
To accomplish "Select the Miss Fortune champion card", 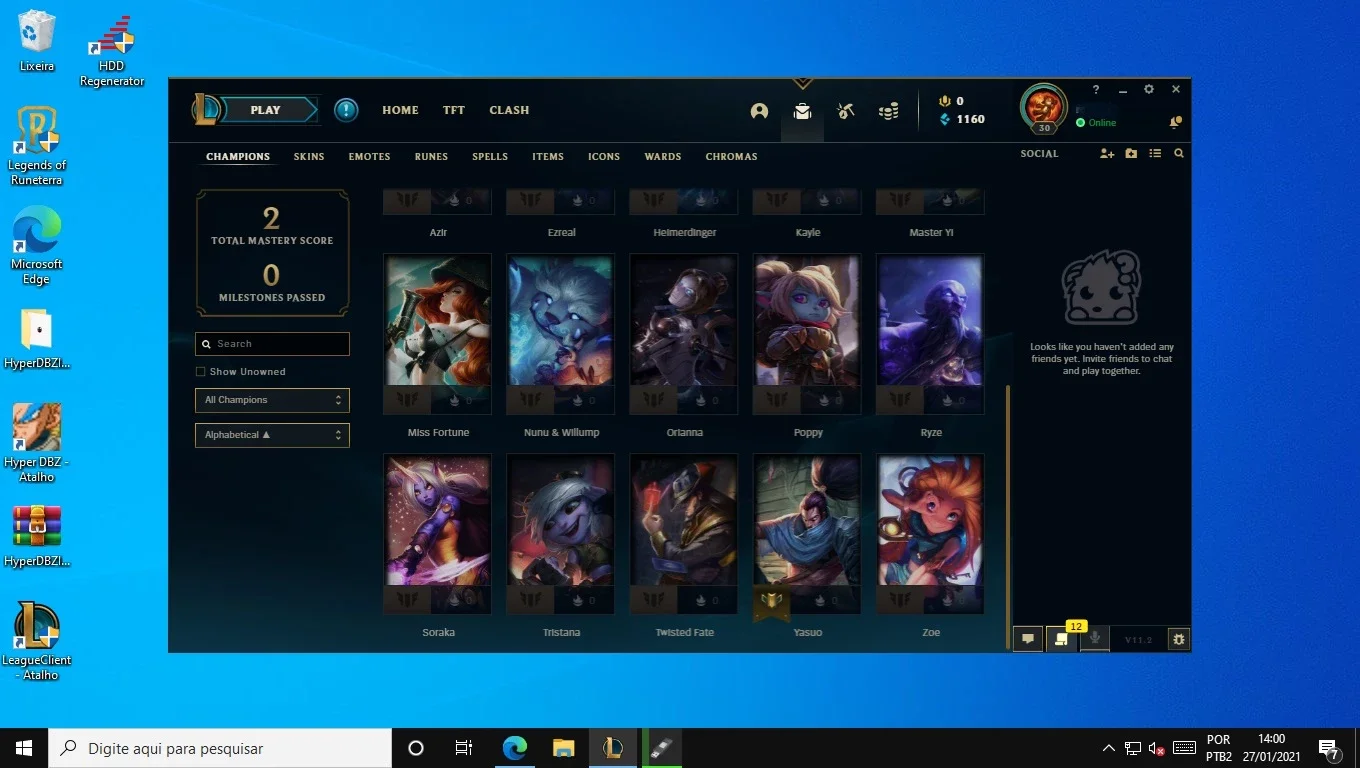I will point(438,334).
